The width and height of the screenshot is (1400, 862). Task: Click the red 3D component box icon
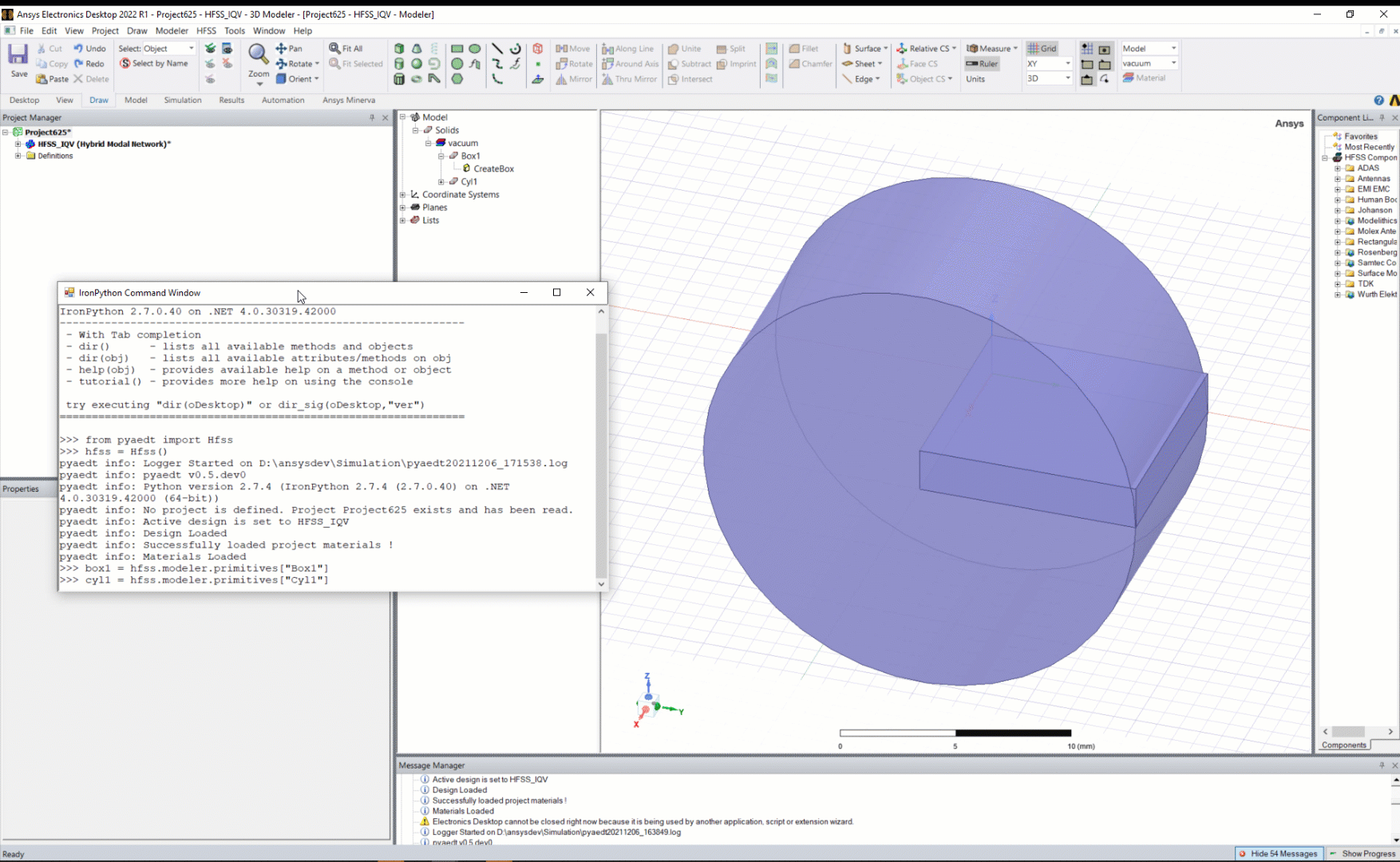tap(538, 49)
